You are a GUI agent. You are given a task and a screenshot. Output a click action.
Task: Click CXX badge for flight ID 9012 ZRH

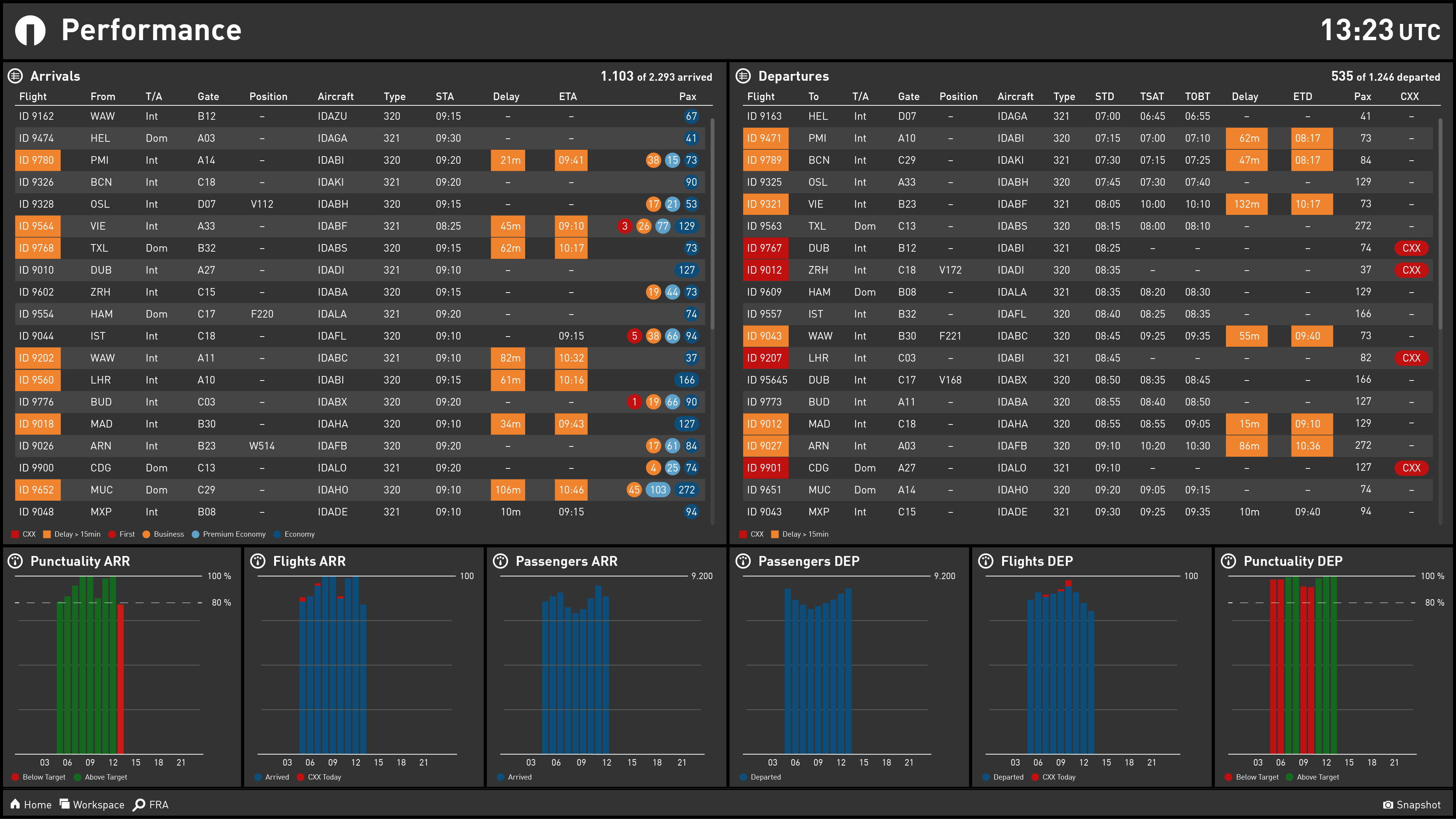pos(1411,270)
